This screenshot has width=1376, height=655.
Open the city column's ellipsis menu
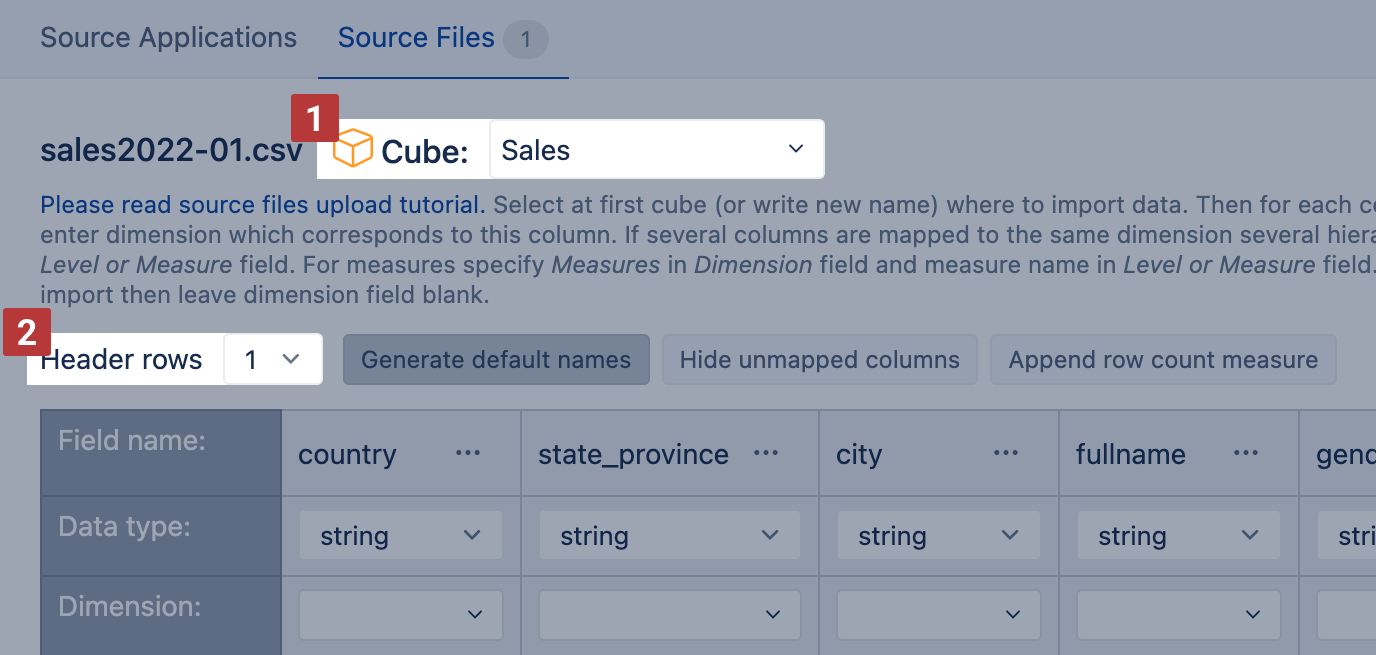click(1004, 452)
